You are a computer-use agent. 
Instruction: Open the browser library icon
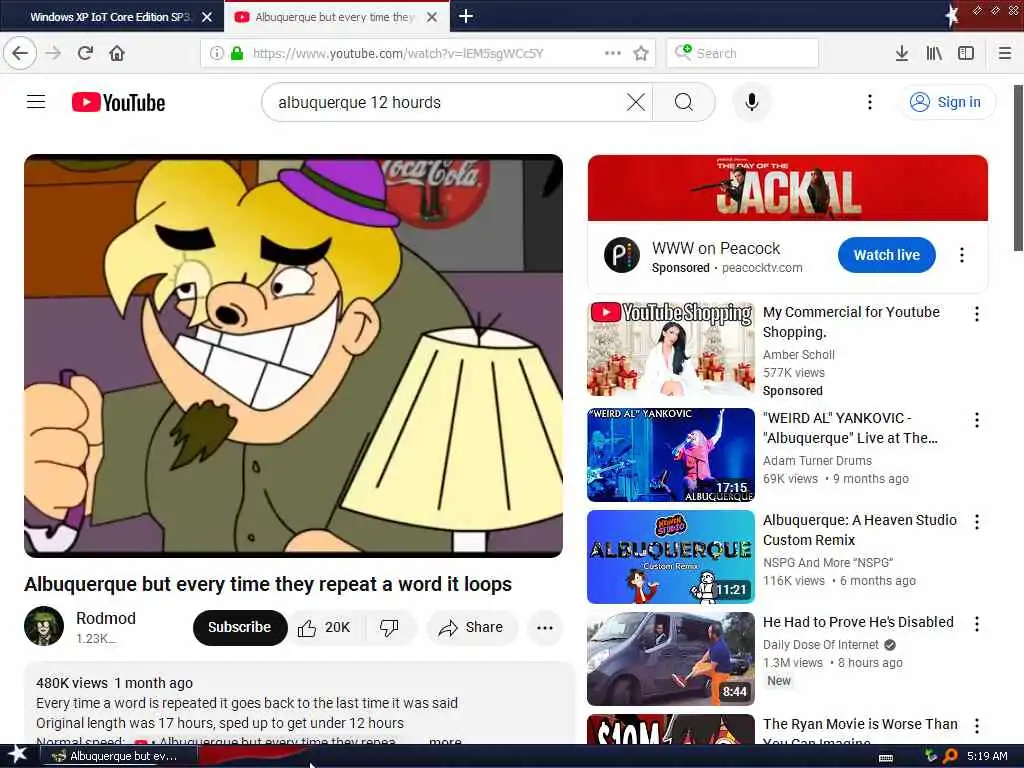934,53
